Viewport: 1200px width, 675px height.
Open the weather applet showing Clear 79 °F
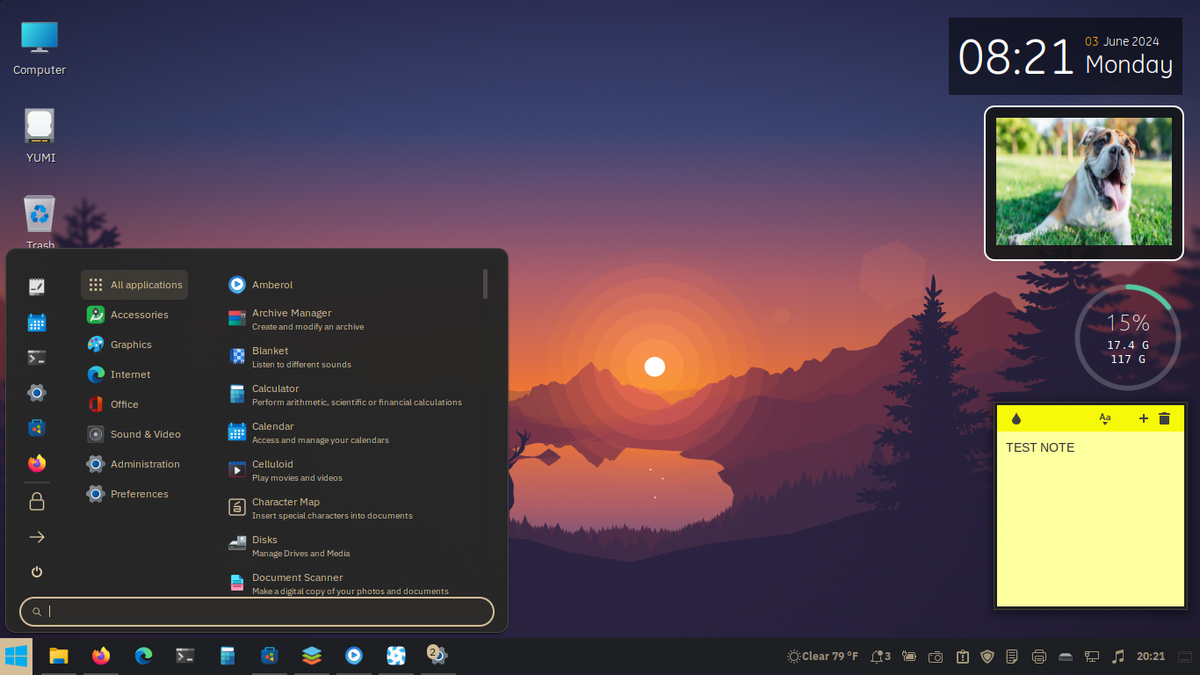coord(823,656)
